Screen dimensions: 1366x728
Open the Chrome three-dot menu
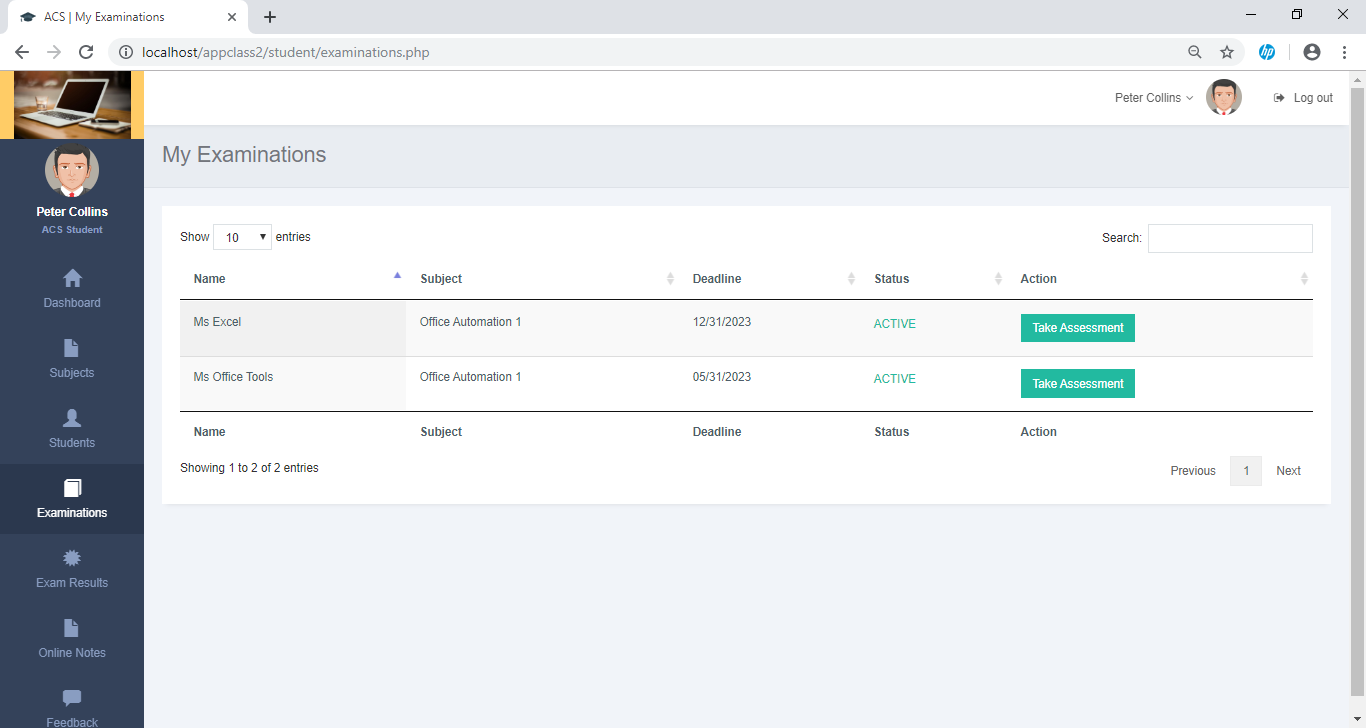click(x=1345, y=51)
